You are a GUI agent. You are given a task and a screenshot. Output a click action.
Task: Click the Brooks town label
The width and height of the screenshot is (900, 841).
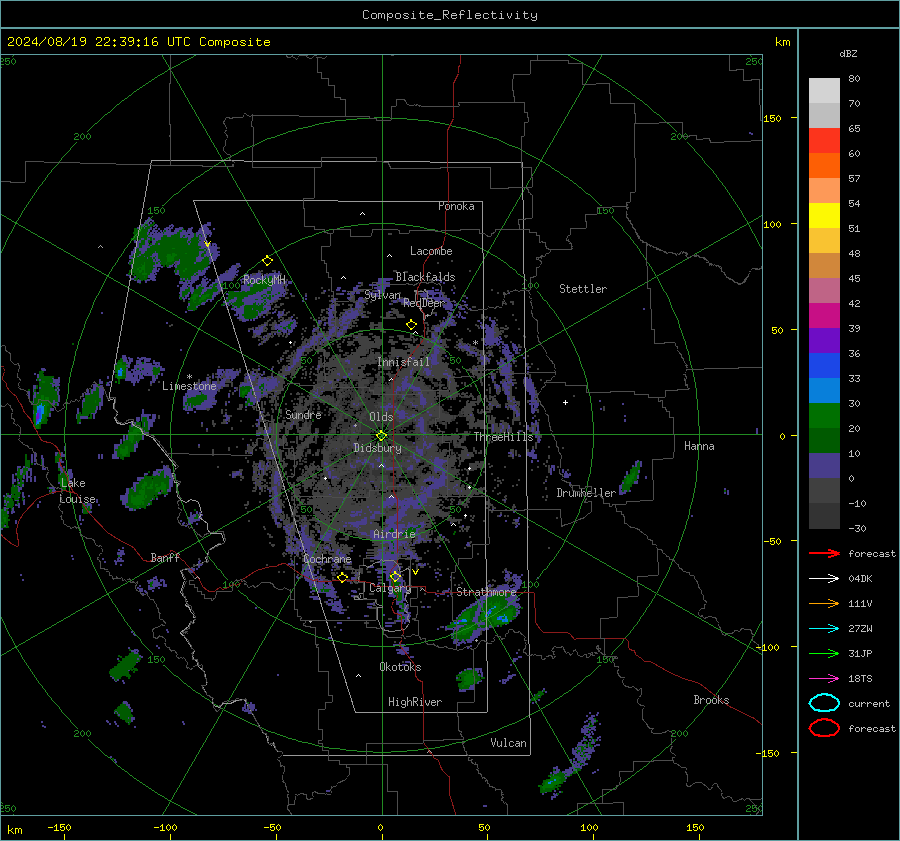(x=711, y=700)
